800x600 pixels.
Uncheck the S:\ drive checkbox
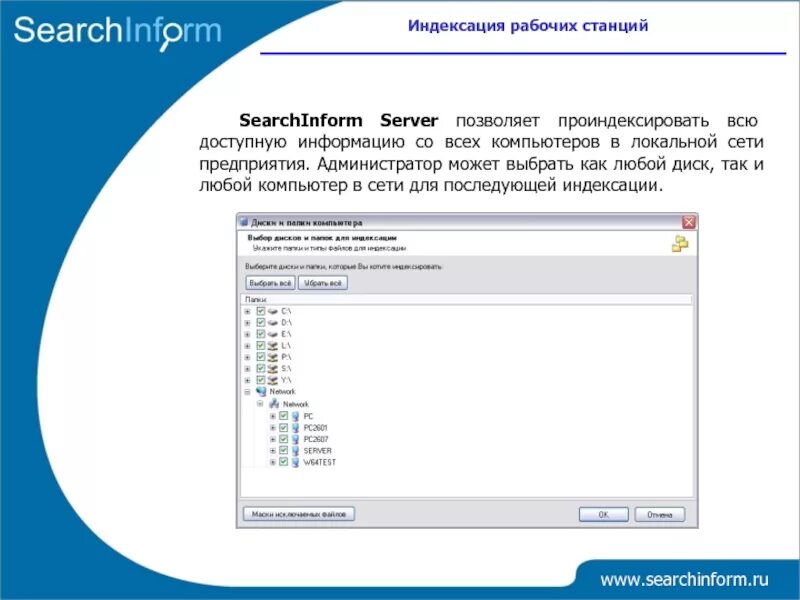click(261, 368)
